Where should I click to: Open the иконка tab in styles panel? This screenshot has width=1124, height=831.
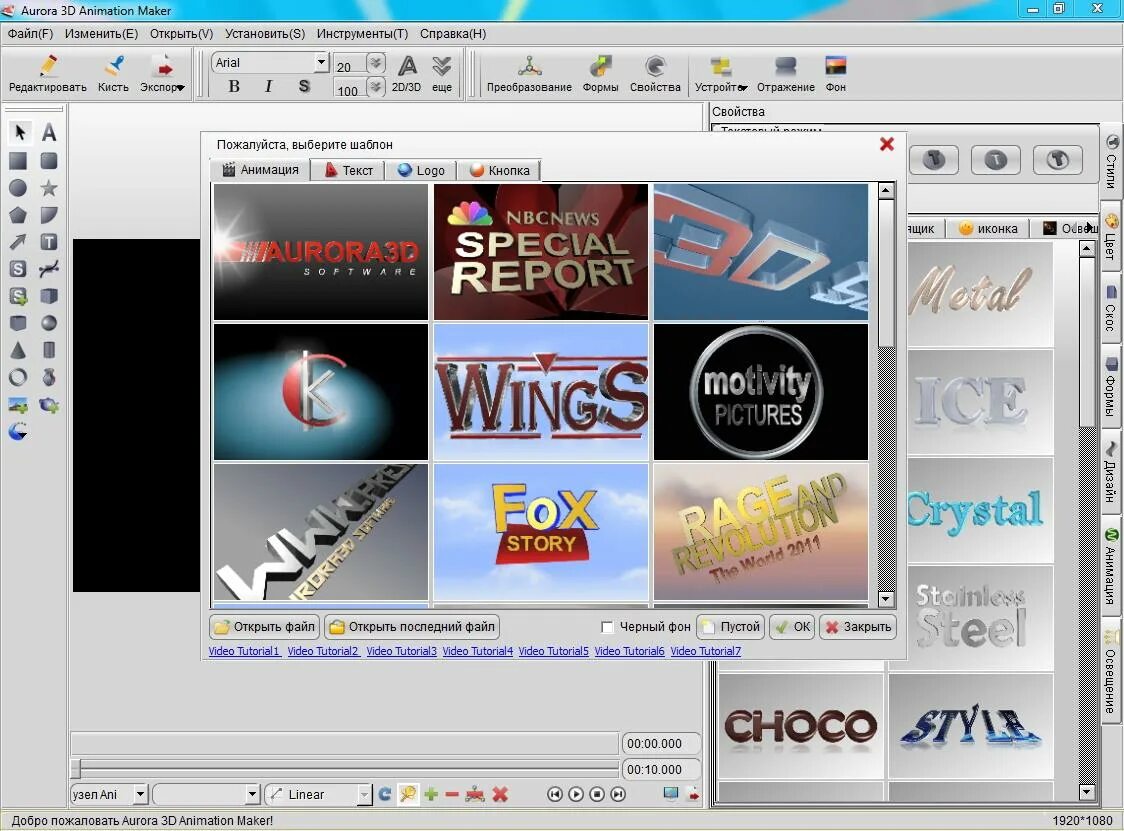click(x=988, y=229)
